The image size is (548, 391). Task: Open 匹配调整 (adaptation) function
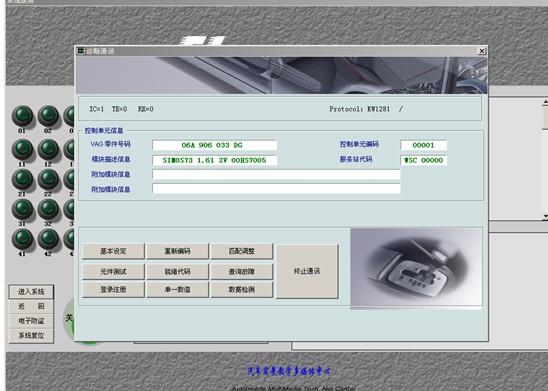[x=241, y=251]
